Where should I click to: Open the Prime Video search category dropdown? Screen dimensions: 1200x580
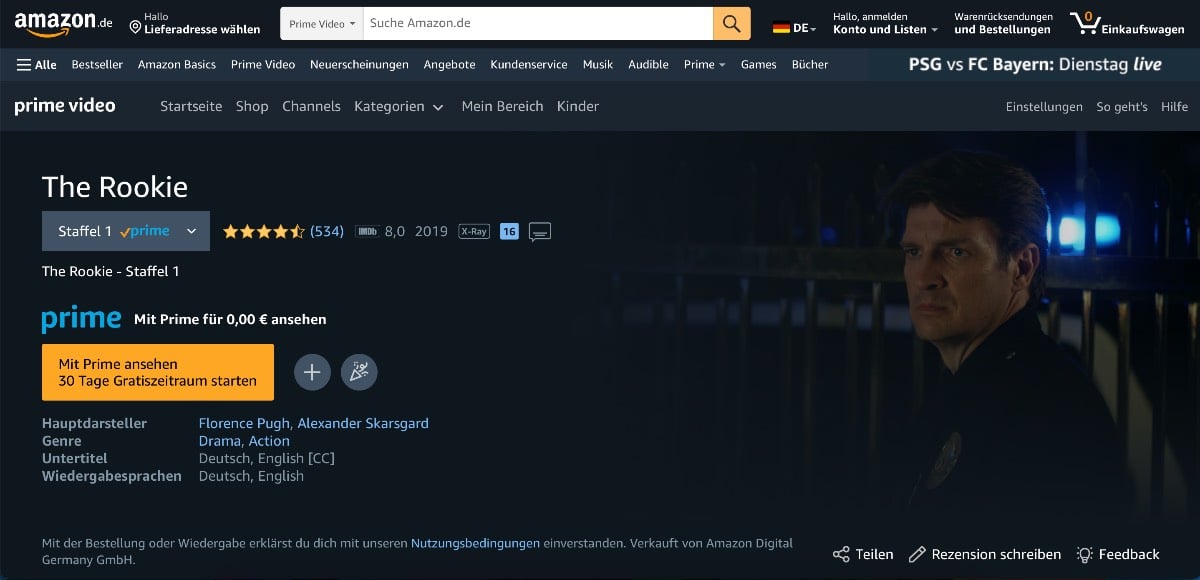[x=322, y=23]
